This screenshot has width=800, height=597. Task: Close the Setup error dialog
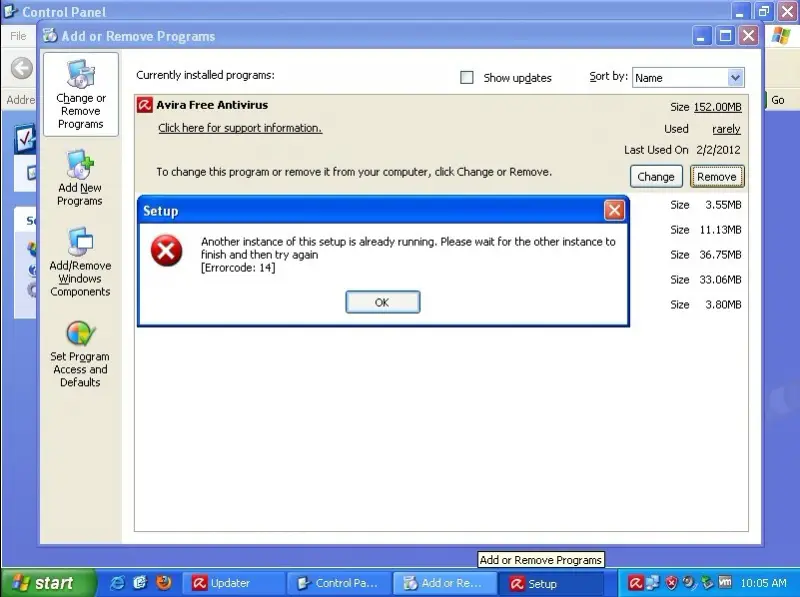point(614,210)
